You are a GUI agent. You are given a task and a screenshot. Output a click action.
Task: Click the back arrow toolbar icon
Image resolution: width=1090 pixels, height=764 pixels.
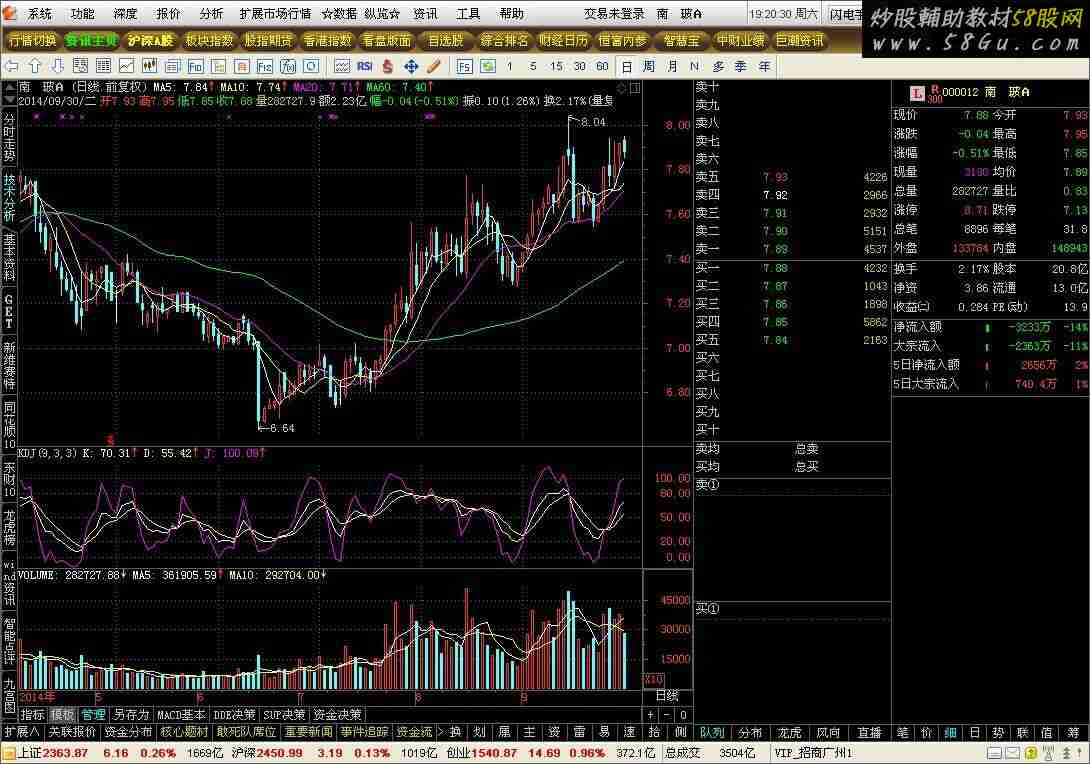coord(12,67)
